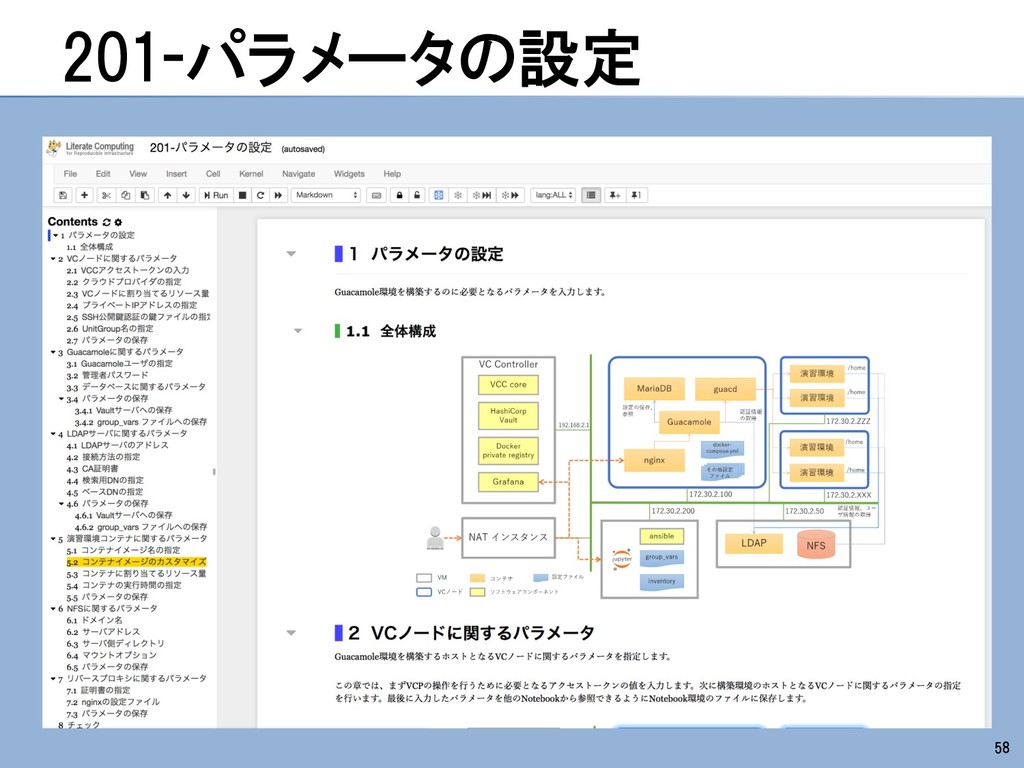Restart the kernel icon

pyautogui.click(x=260, y=195)
